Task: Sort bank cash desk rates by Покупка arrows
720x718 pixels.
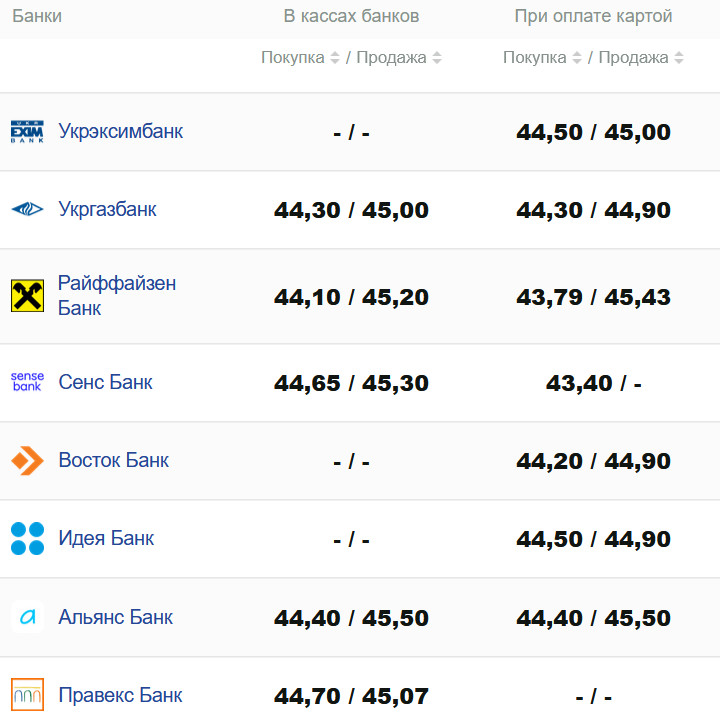Action: [x=335, y=58]
